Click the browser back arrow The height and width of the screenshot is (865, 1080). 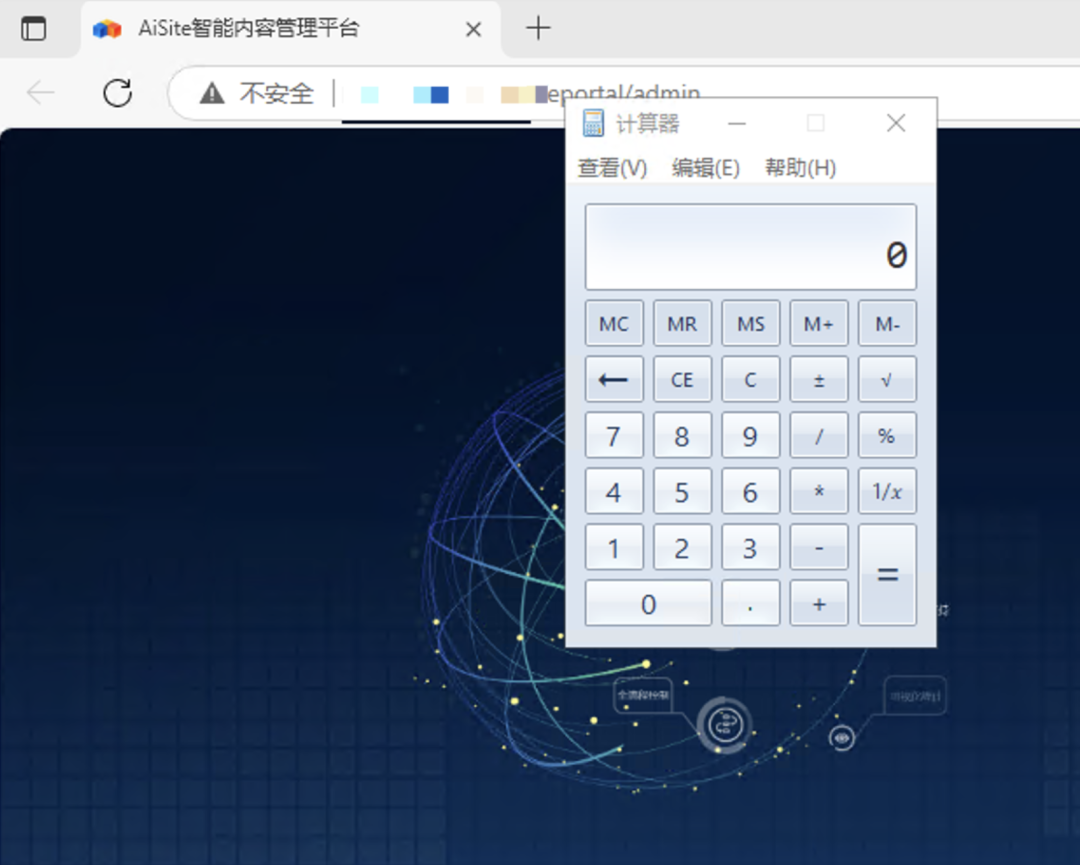(40, 92)
